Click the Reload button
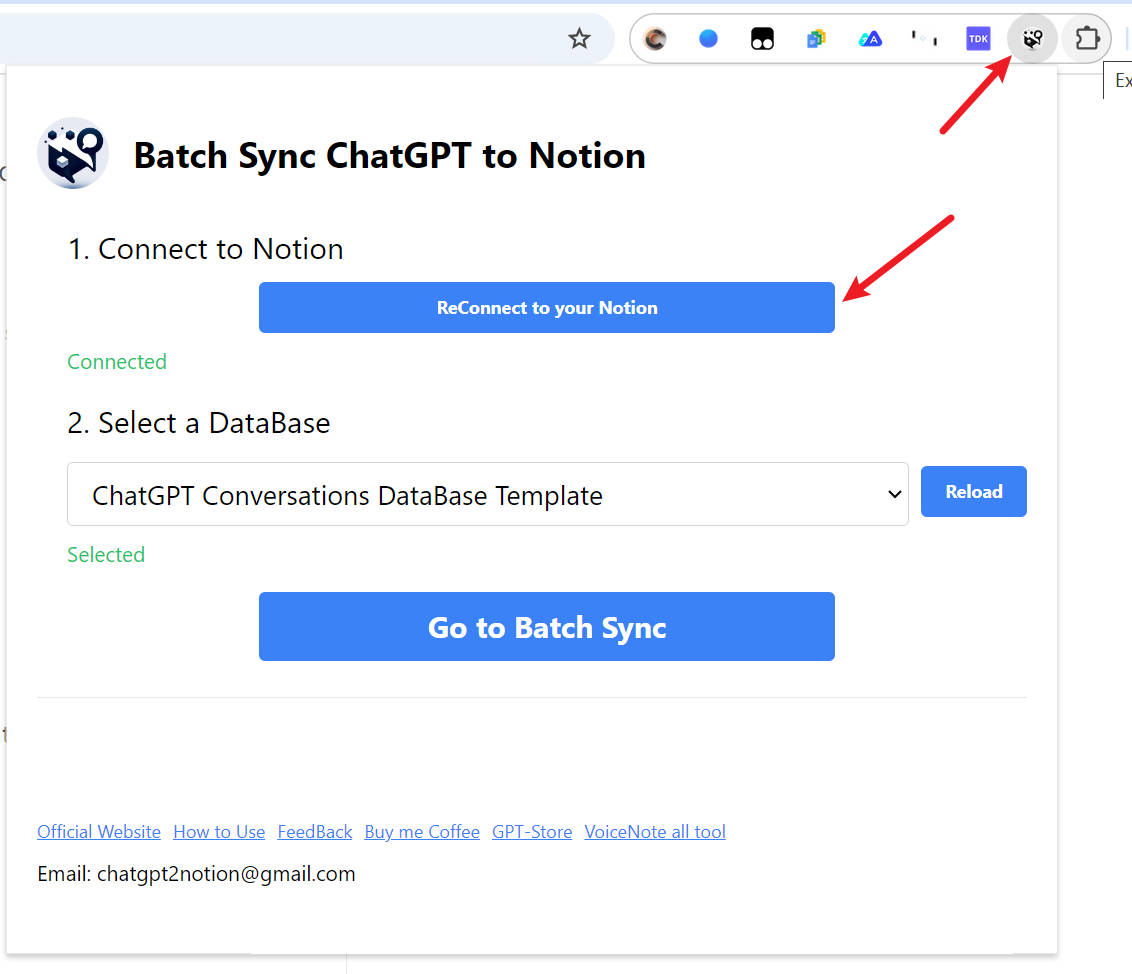The height and width of the screenshot is (974, 1132). [973, 491]
